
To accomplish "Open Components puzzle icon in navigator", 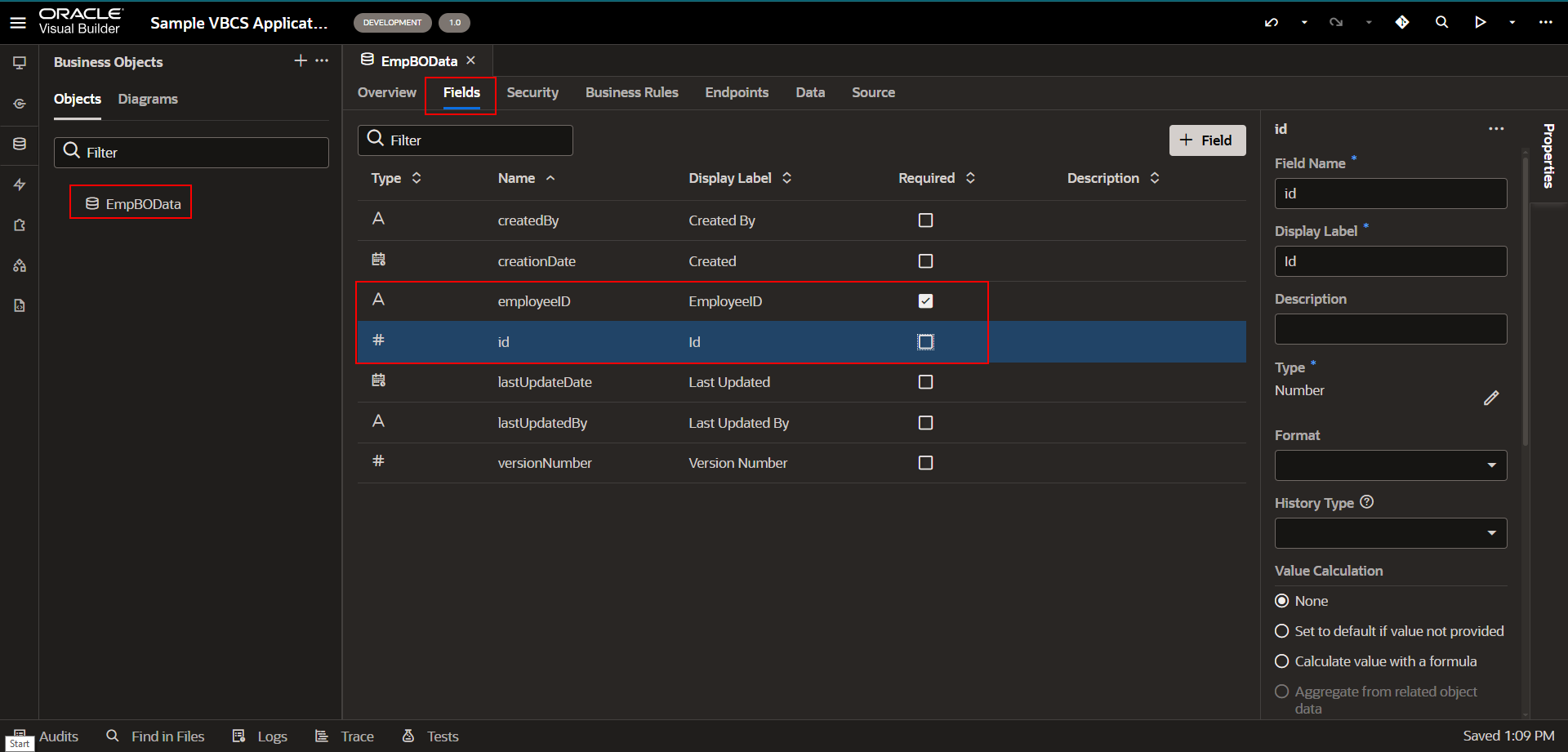I will pos(20,225).
